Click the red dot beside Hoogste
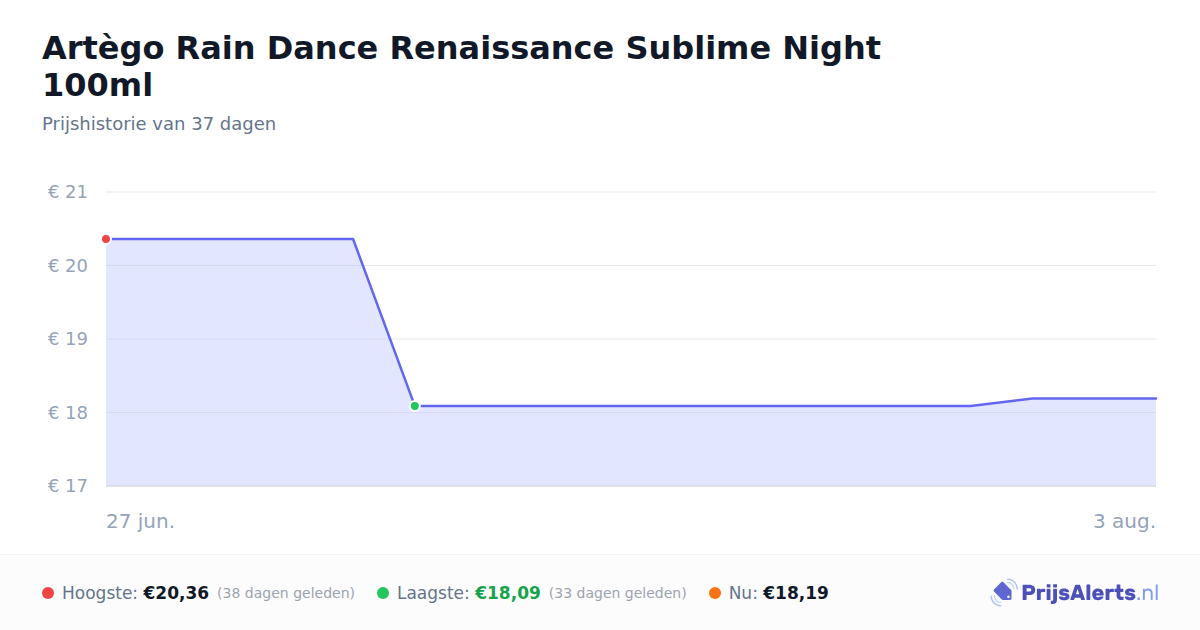1200x630 pixels. coord(48,593)
